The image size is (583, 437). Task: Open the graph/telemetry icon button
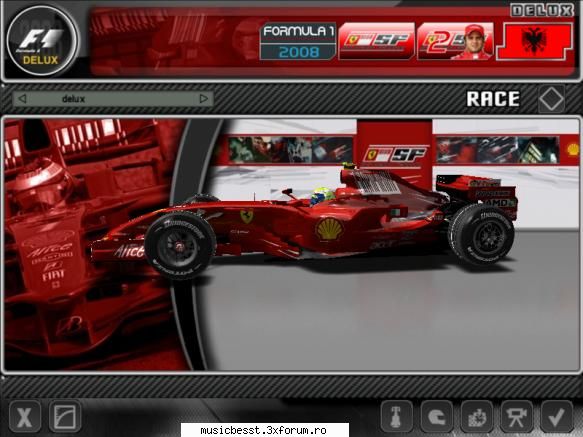(65, 417)
